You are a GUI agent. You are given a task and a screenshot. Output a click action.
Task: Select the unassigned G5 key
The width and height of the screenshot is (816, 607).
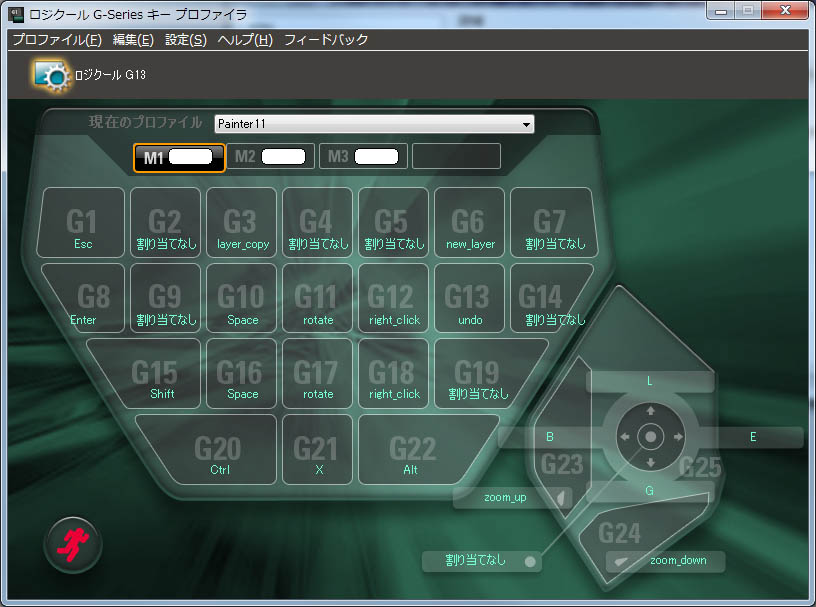[393, 223]
